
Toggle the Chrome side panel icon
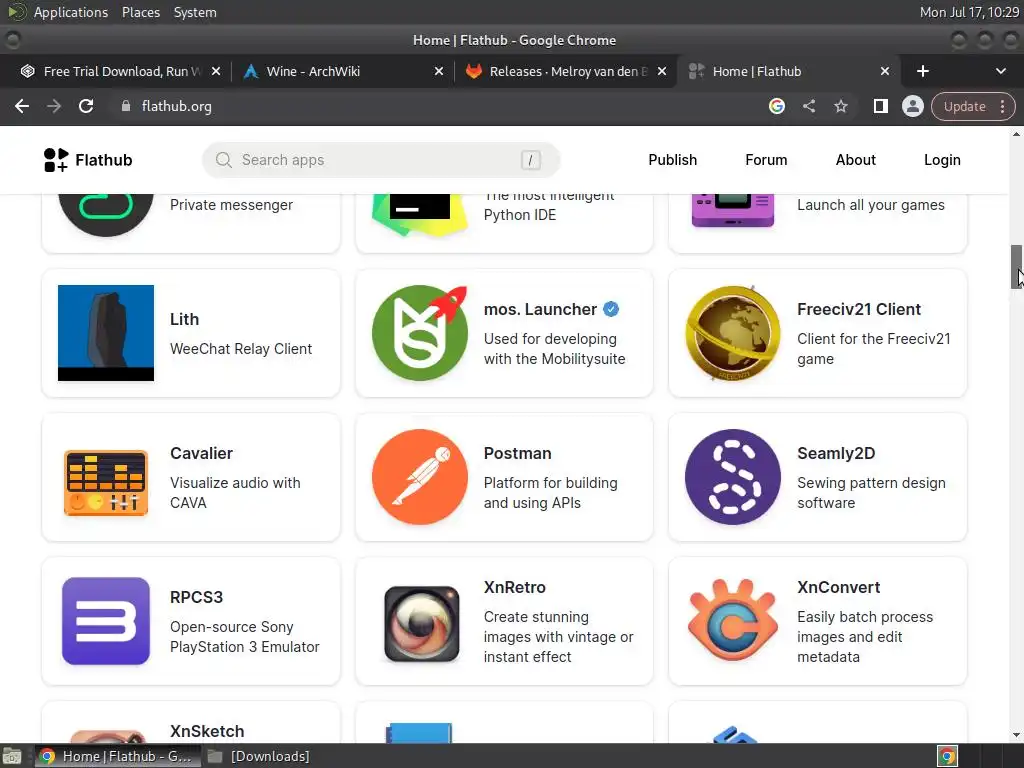[880, 106]
